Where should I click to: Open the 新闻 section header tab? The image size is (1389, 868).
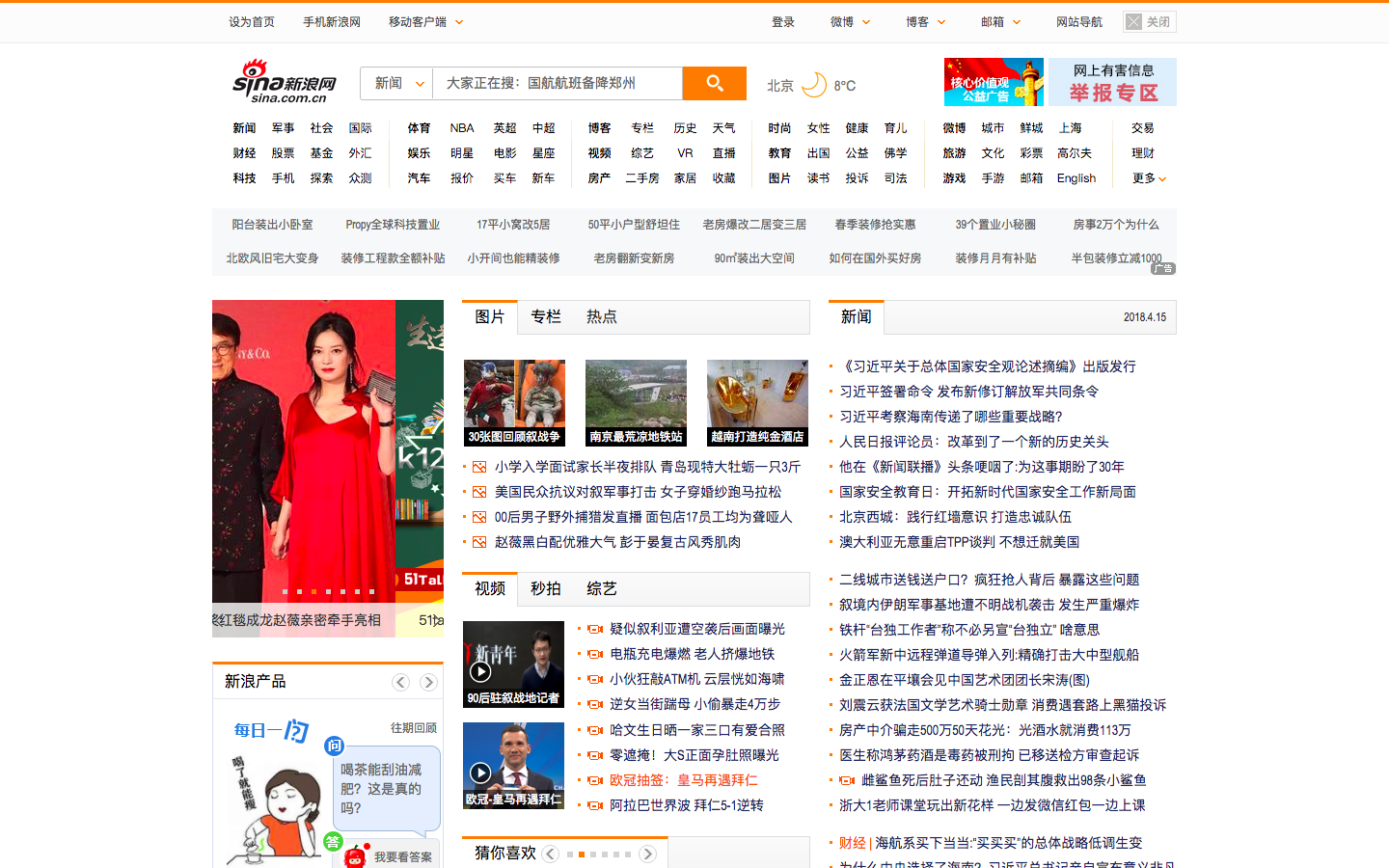(857, 316)
